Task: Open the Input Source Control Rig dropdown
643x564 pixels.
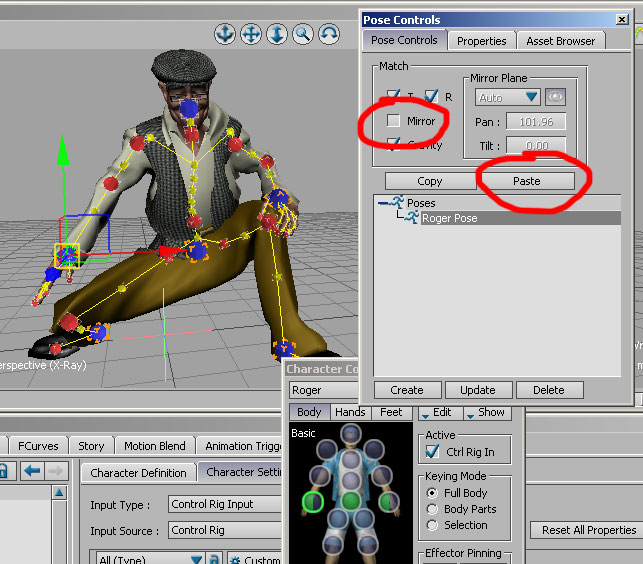Action: click(225, 530)
